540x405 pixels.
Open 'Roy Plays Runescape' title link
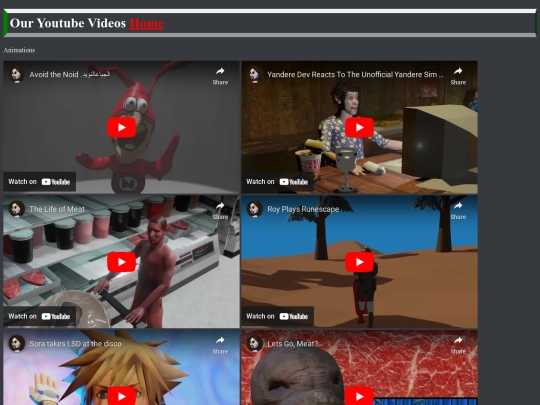coord(303,209)
